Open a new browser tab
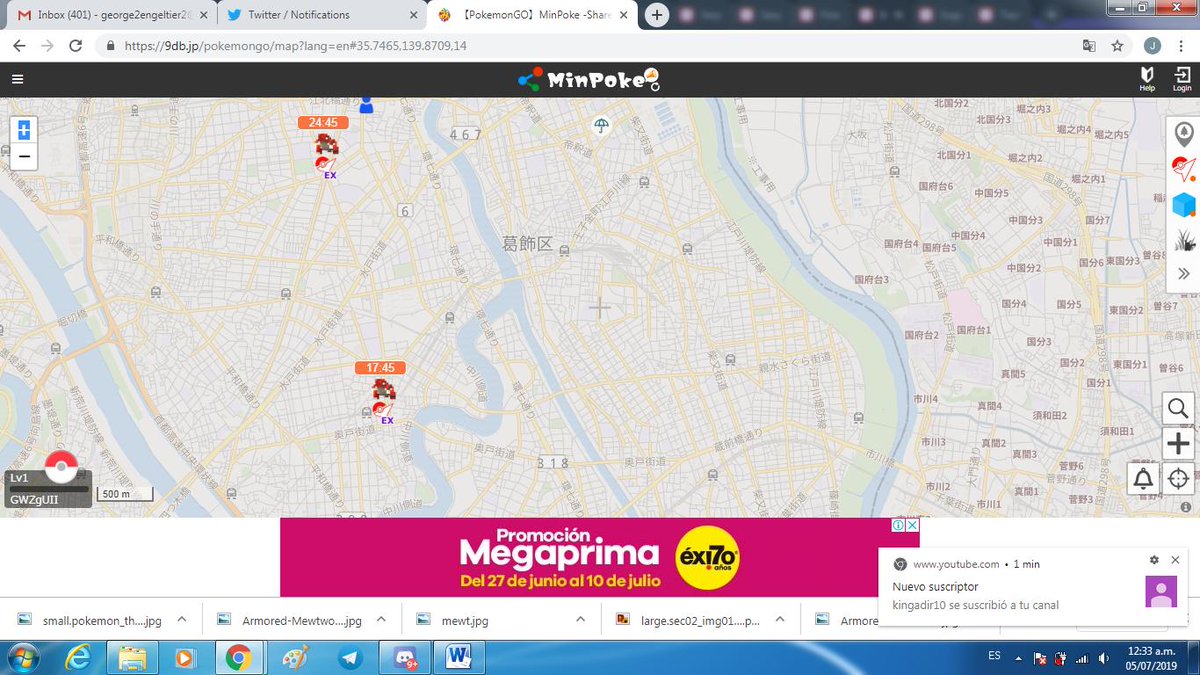This screenshot has height=675, width=1200. click(x=657, y=15)
